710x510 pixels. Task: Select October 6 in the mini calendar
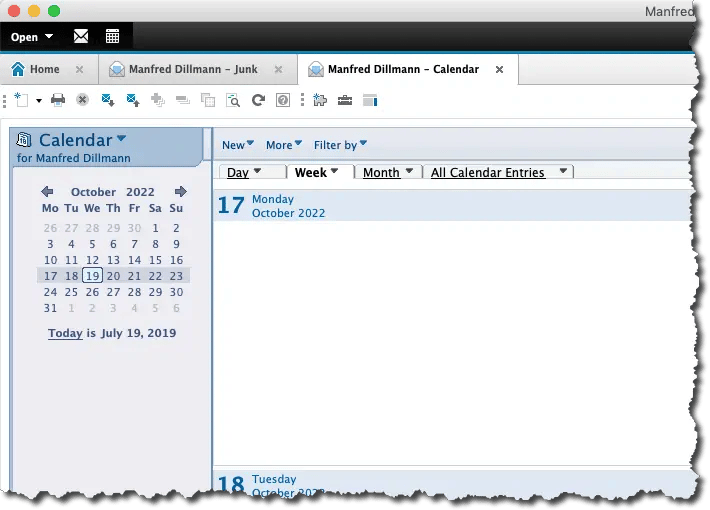tap(113, 244)
